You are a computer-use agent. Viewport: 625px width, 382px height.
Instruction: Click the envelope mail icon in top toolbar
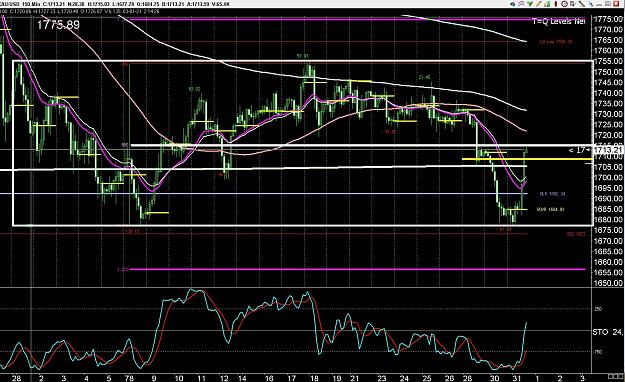[521, 4]
